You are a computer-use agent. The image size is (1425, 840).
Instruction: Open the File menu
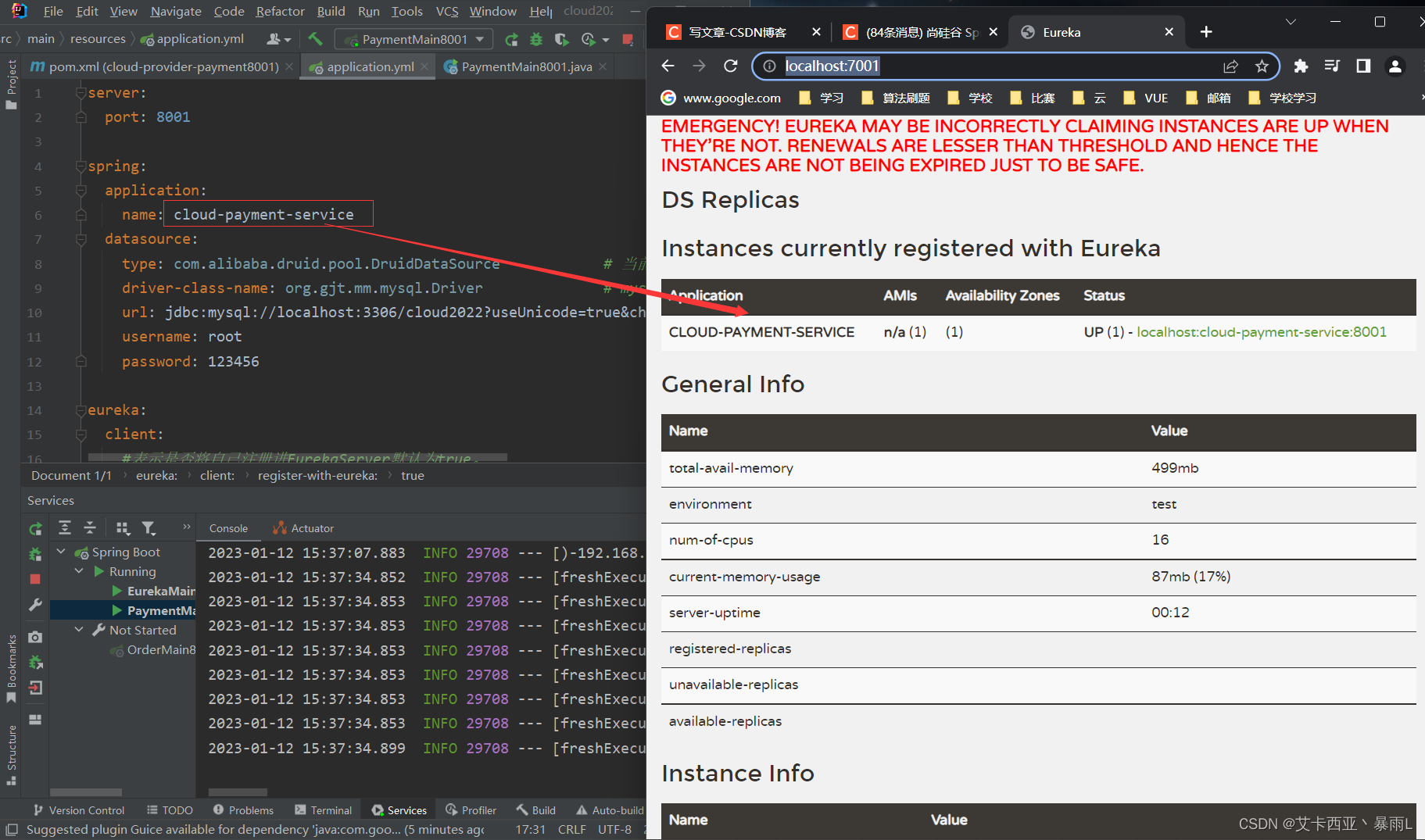[53, 11]
